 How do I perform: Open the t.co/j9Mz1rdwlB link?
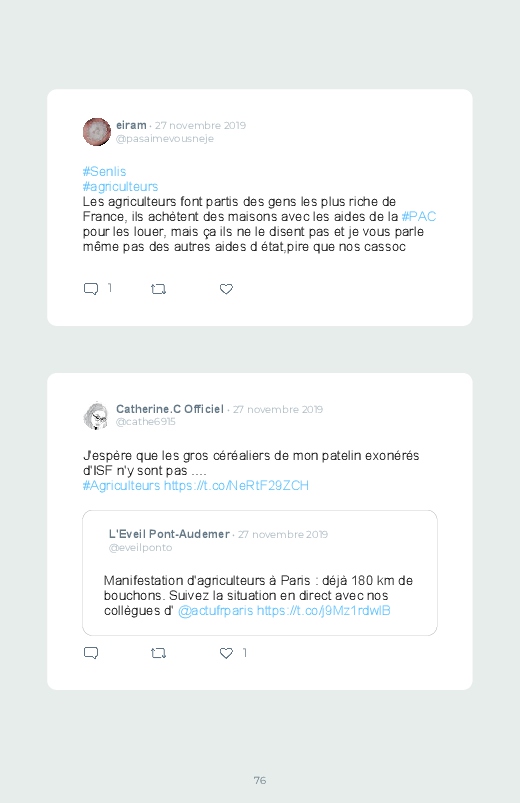coord(324,610)
